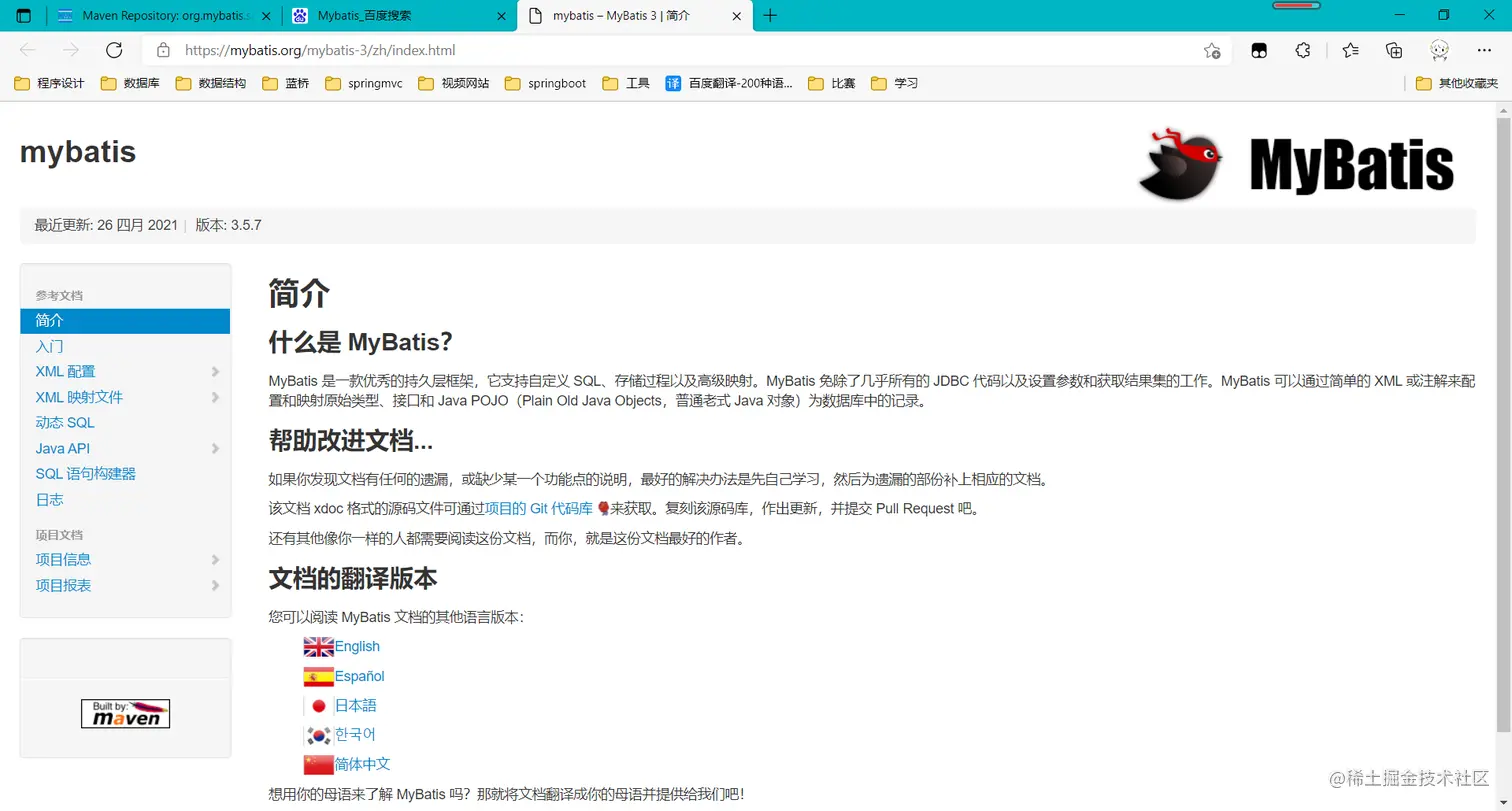Select 简介 in sidebar
This screenshot has height=811, width=1512.
tap(125, 321)
